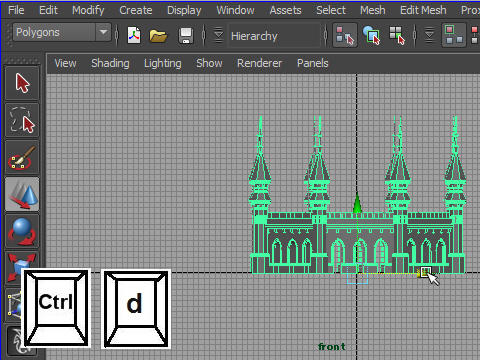Collapse toolbar section left of Hierarchy
Image resolution: width=480 pixels, height=360 pixels.
click(218, 35)
